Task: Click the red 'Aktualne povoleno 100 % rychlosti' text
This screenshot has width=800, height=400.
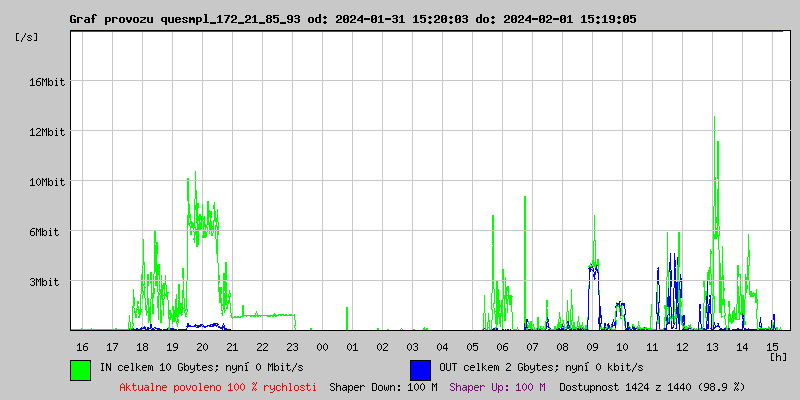Action: click(218, 387)
